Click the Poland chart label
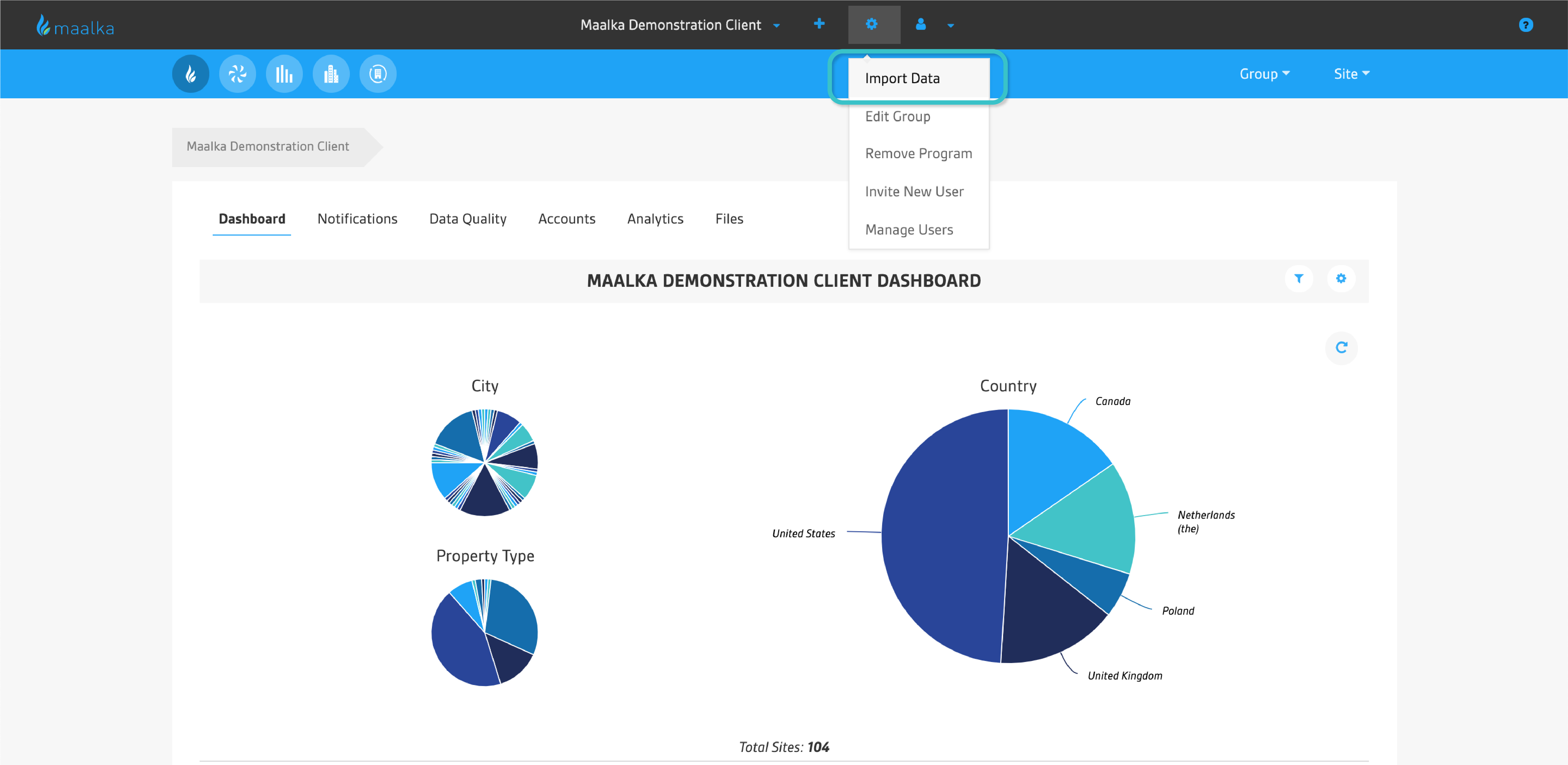The width and height of the screenshot is (1568, 765). 1178,611
